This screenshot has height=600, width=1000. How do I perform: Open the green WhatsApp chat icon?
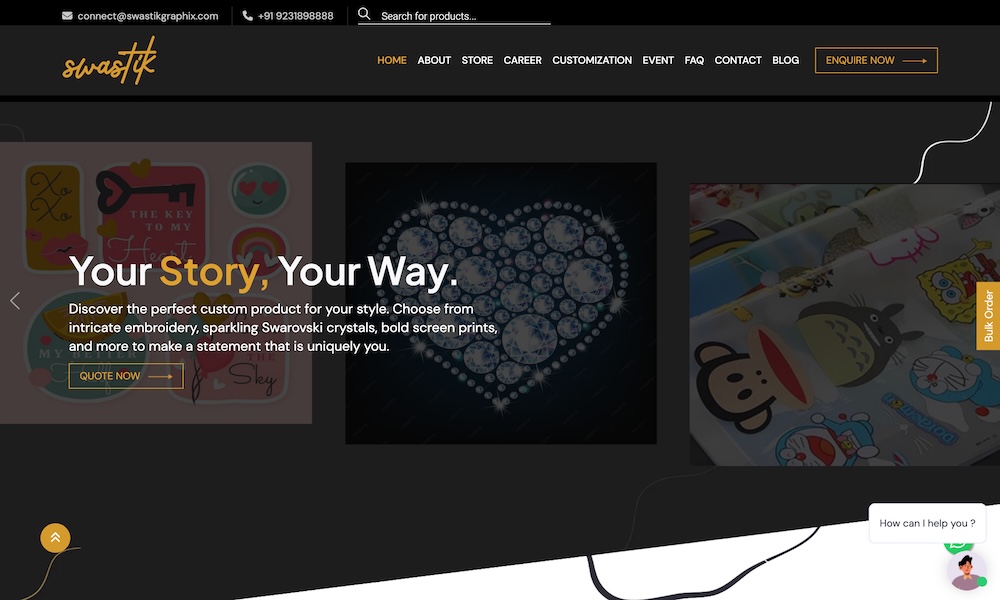point(959,545)
